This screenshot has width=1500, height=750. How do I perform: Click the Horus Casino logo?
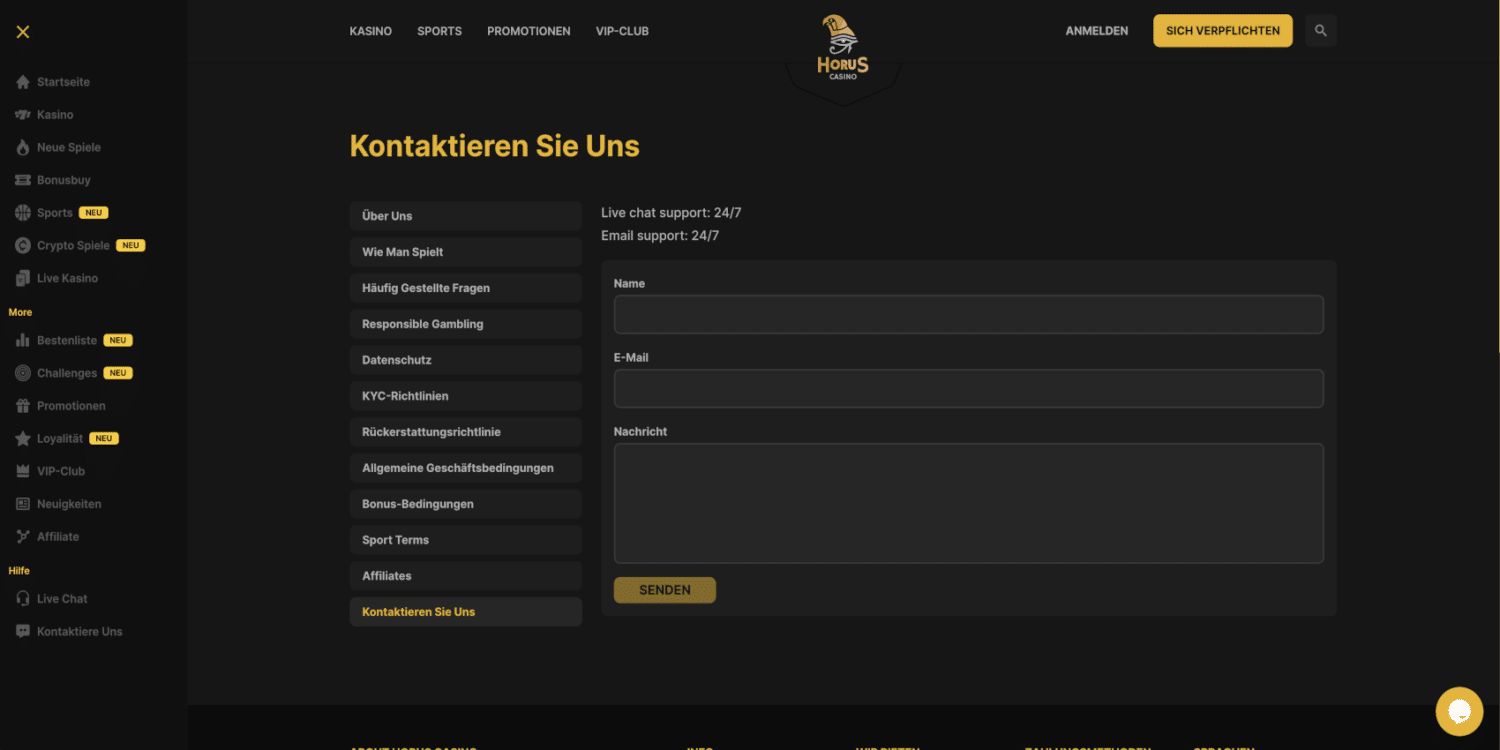(843, 48)
